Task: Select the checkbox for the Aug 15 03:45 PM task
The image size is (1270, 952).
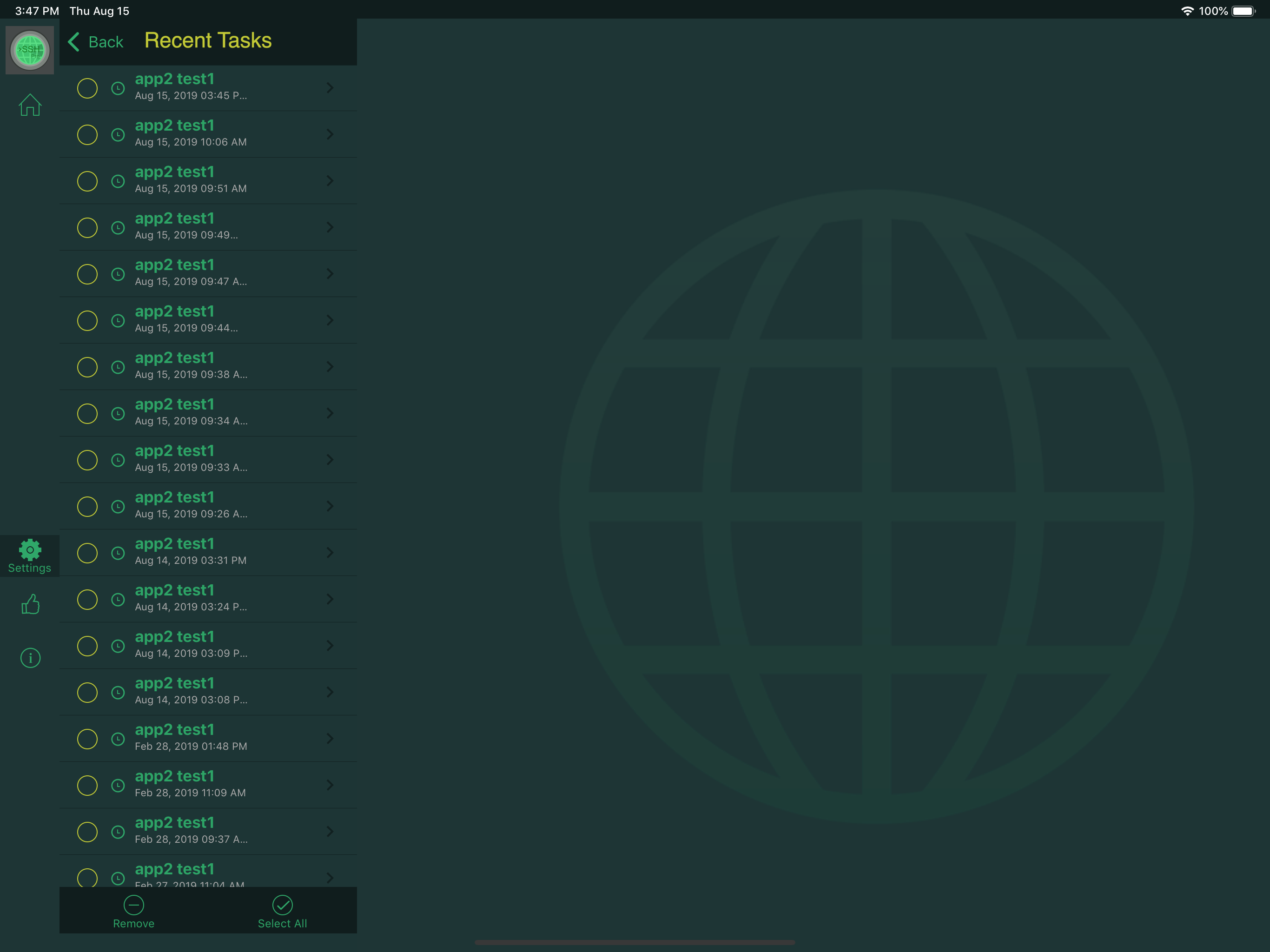Action: (x=87, y=88)
